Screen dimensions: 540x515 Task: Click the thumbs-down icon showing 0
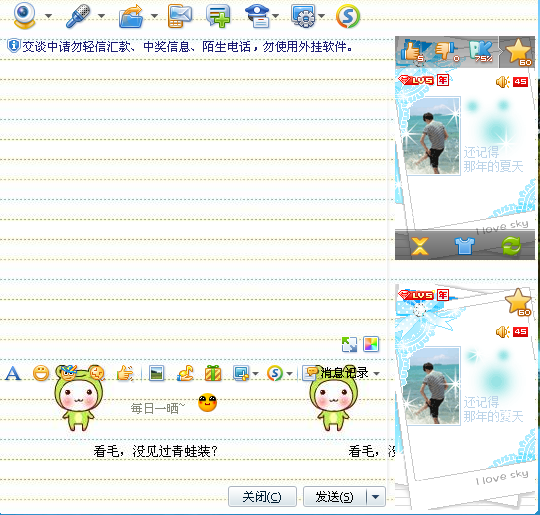coord(447,52)
